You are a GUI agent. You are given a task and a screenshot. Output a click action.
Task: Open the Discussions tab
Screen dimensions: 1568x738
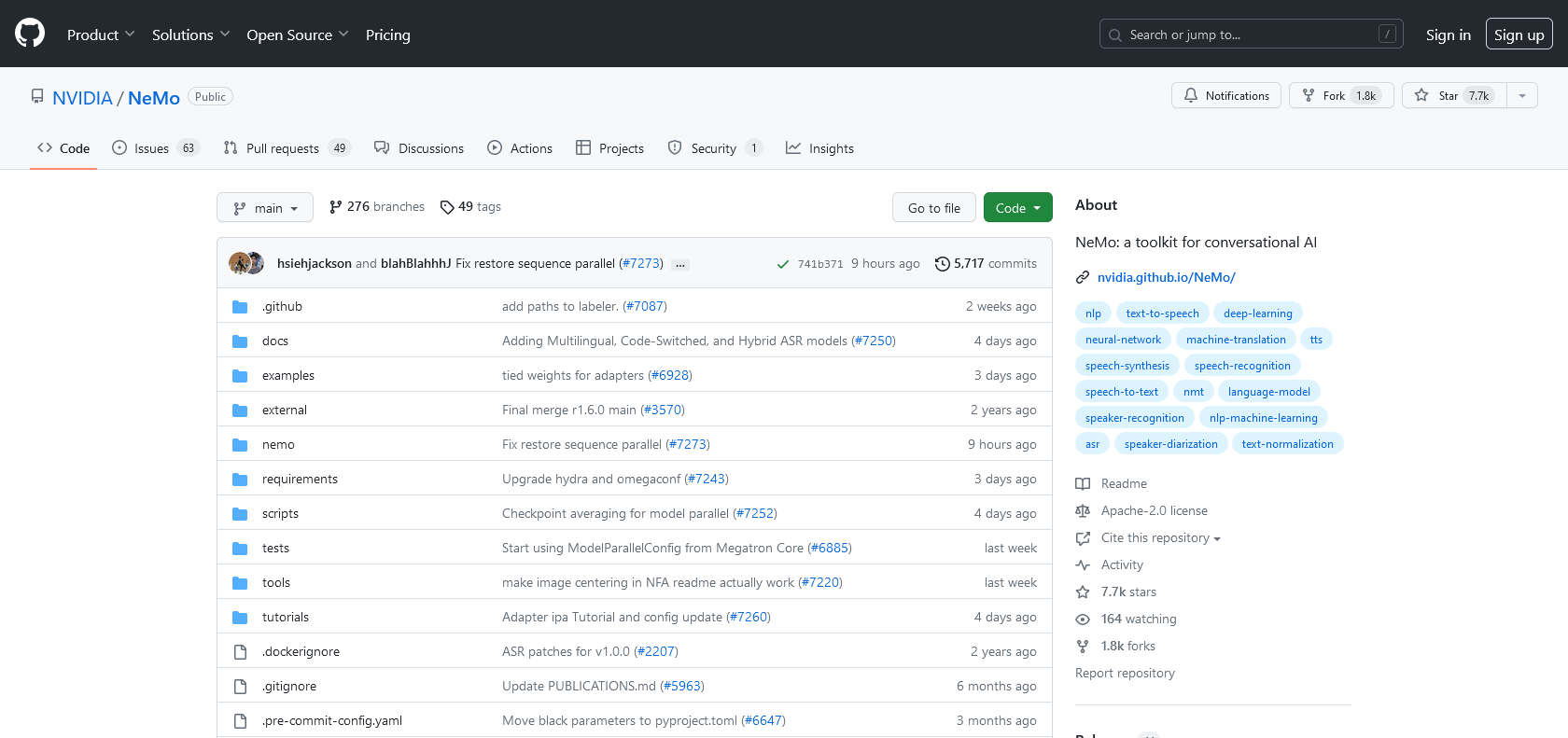419,148
